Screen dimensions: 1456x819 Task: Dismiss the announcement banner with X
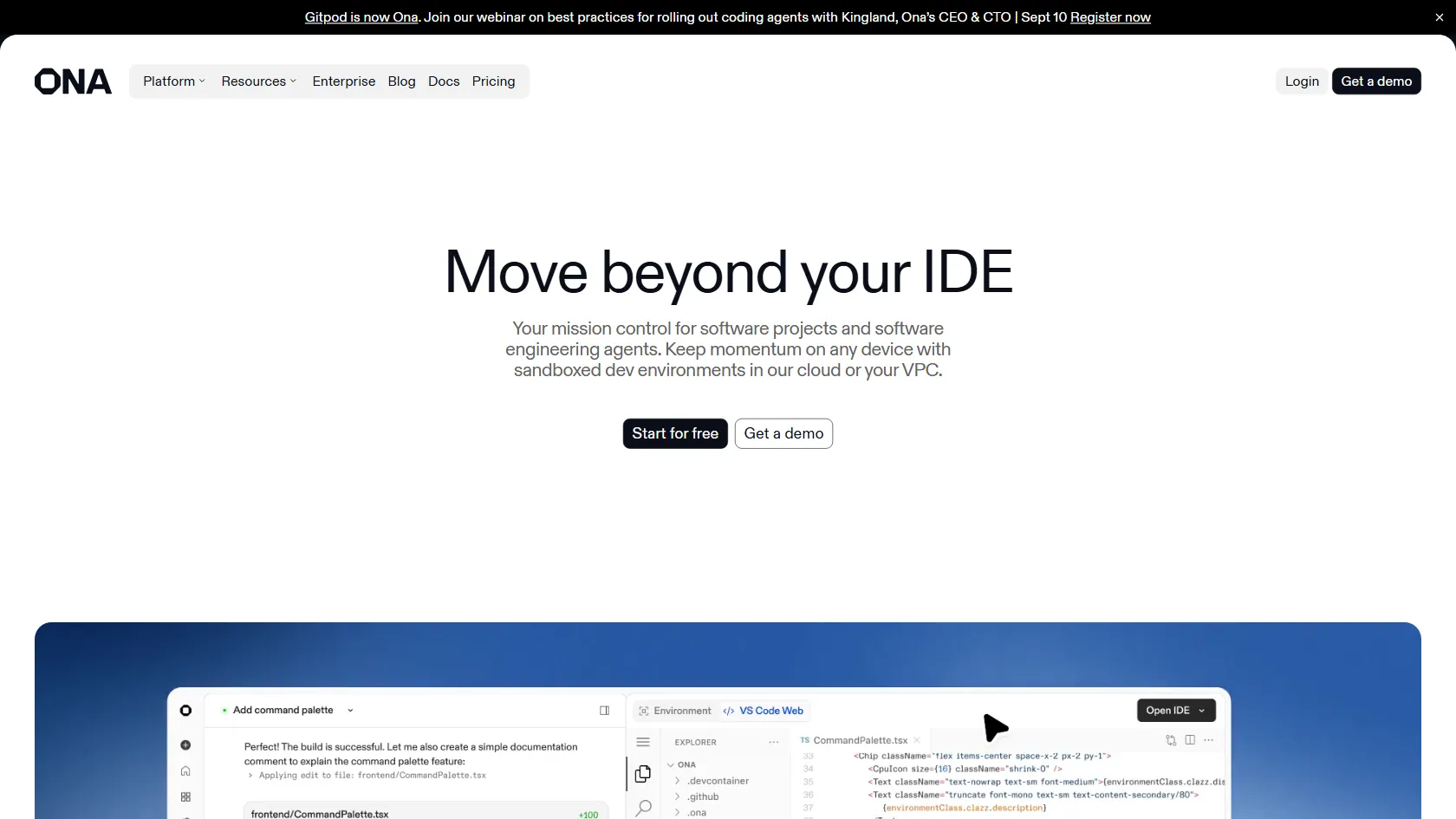pyautogui.click(x=1440, y=17)
